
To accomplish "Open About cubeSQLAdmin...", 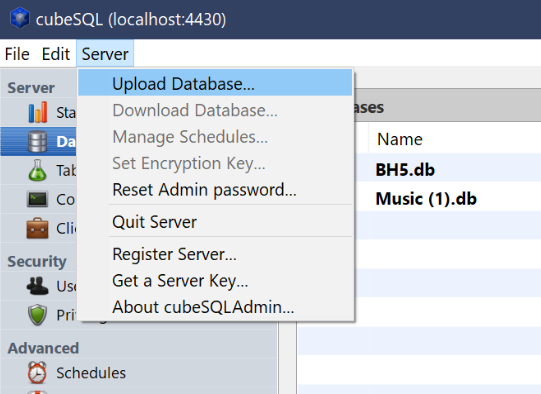I will pyautogui.click(x=215, y=307).
